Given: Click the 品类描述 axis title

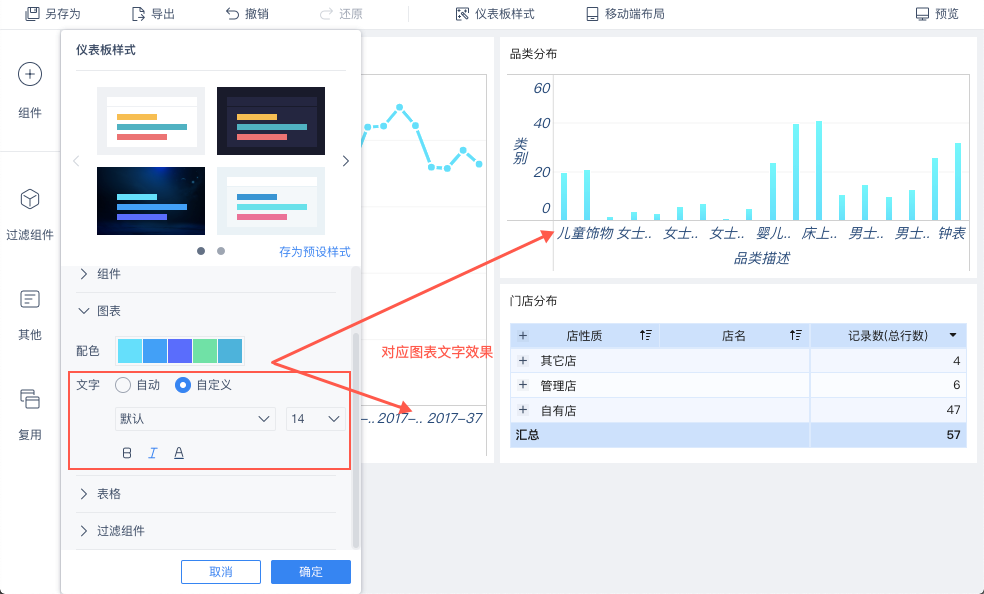Looking at the screenshot, I should pyautogui.click(x=762, y=258).
